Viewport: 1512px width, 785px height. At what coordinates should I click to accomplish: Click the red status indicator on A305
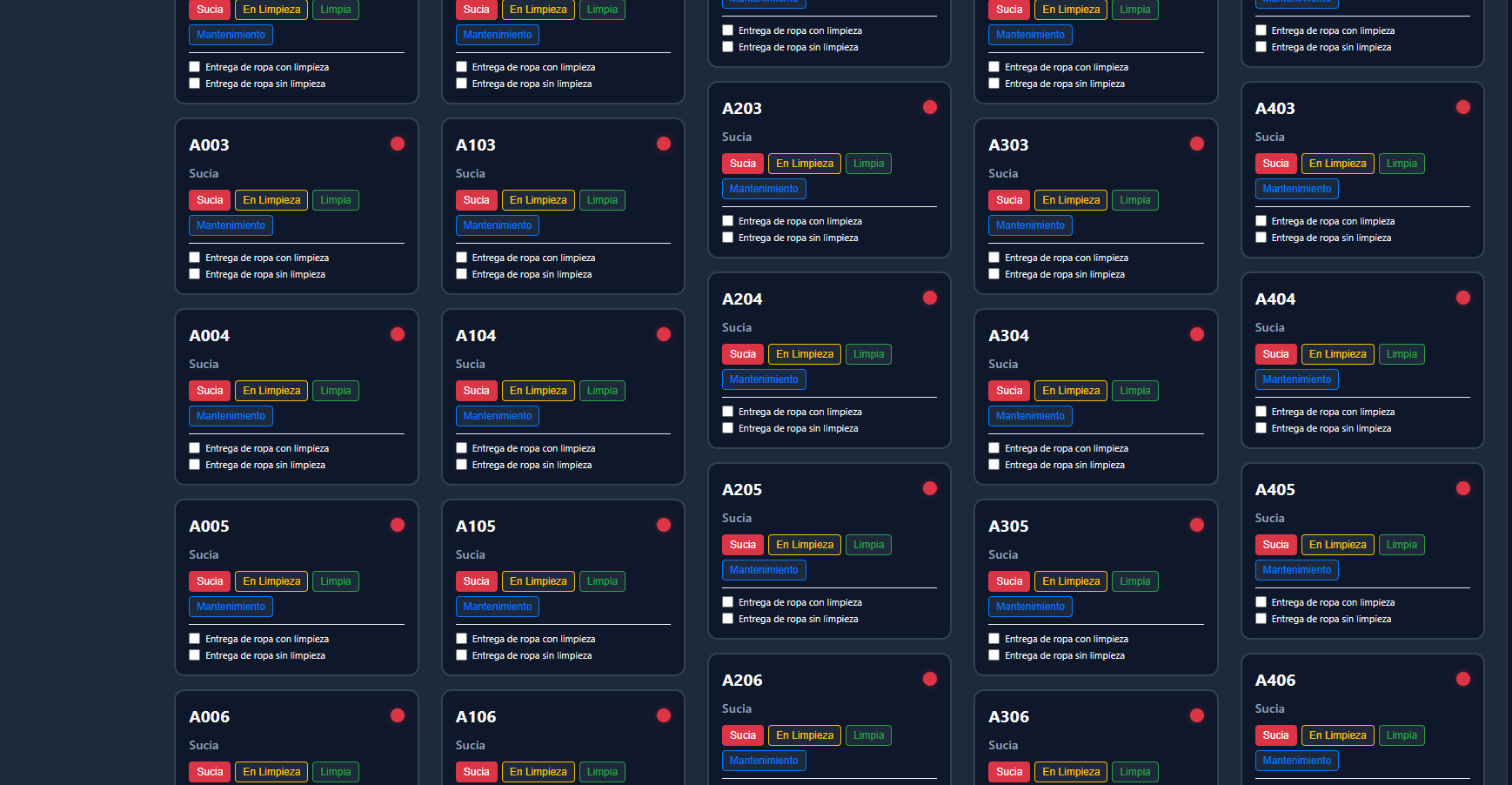(1197, 525)
